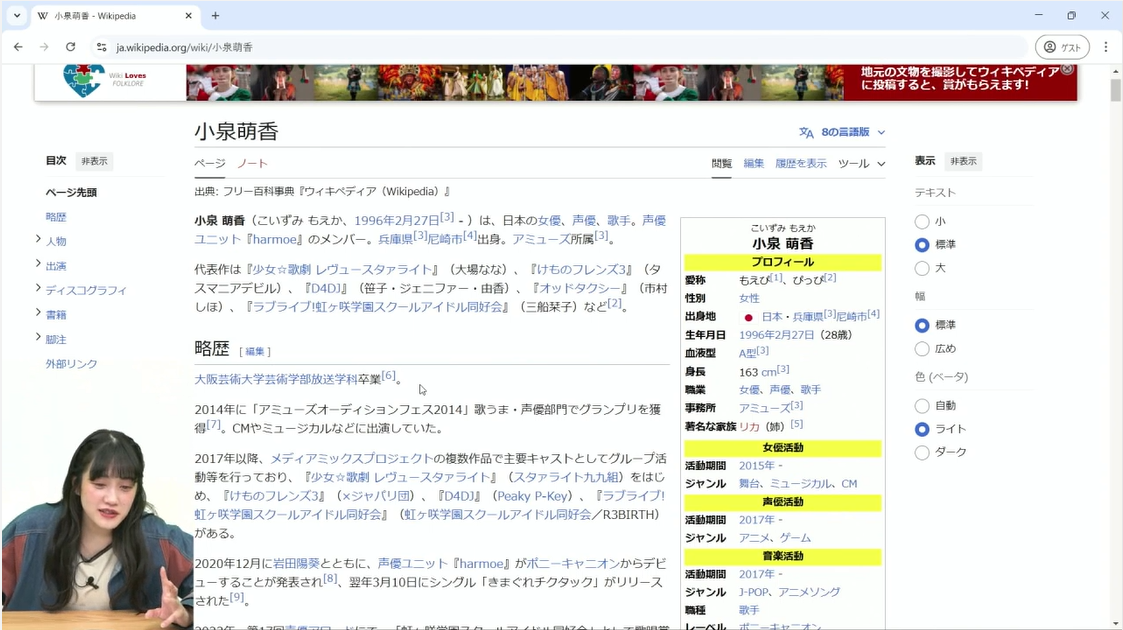Expand the 出演 contents section
Viewport: 1123px width, 630px height.
(38, 263)
